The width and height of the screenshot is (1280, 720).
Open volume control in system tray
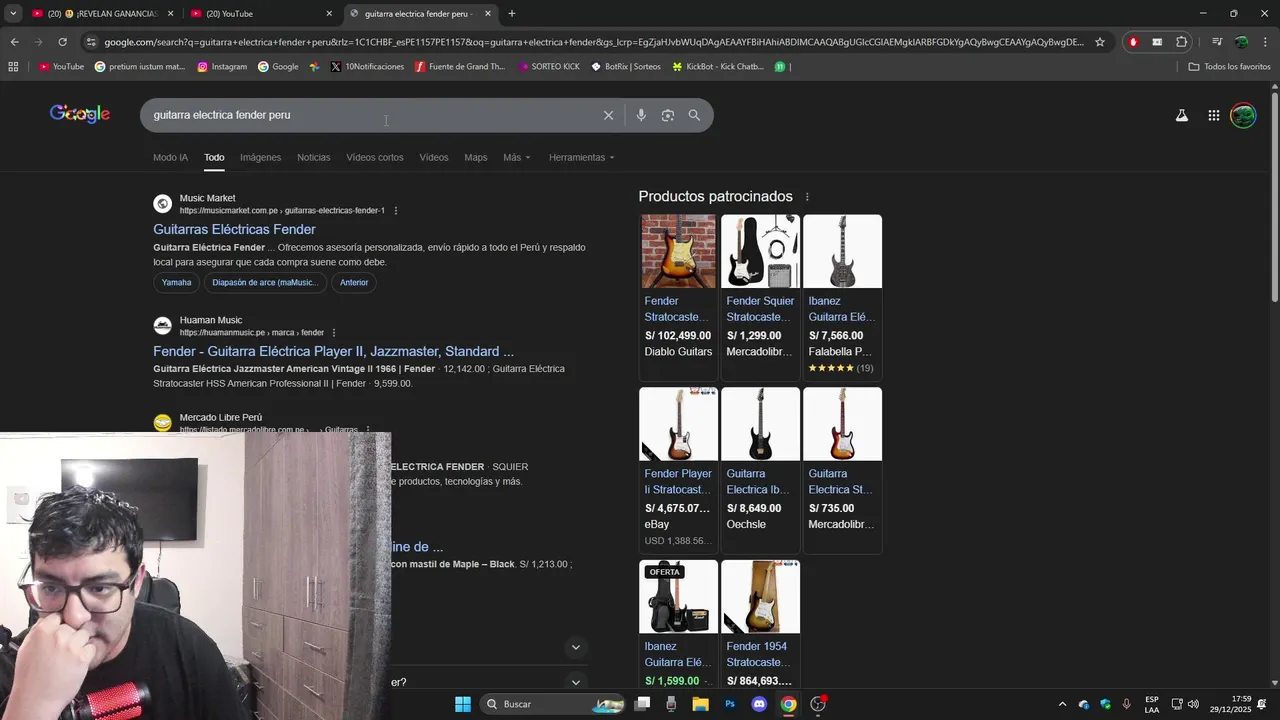(x=1193, y=704)
